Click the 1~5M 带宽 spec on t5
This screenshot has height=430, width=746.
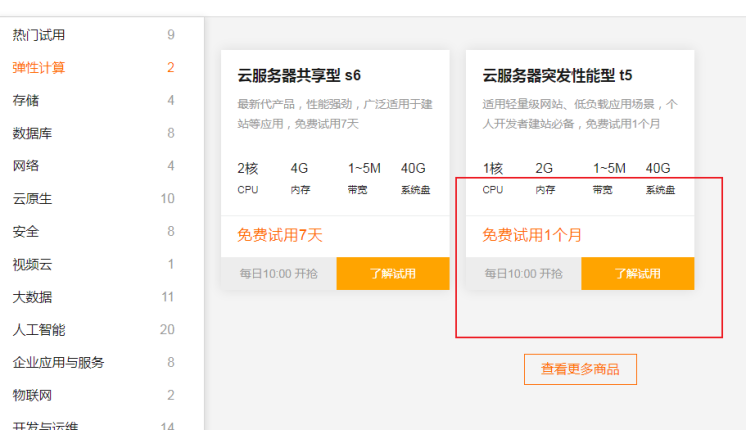click(609, 178)
